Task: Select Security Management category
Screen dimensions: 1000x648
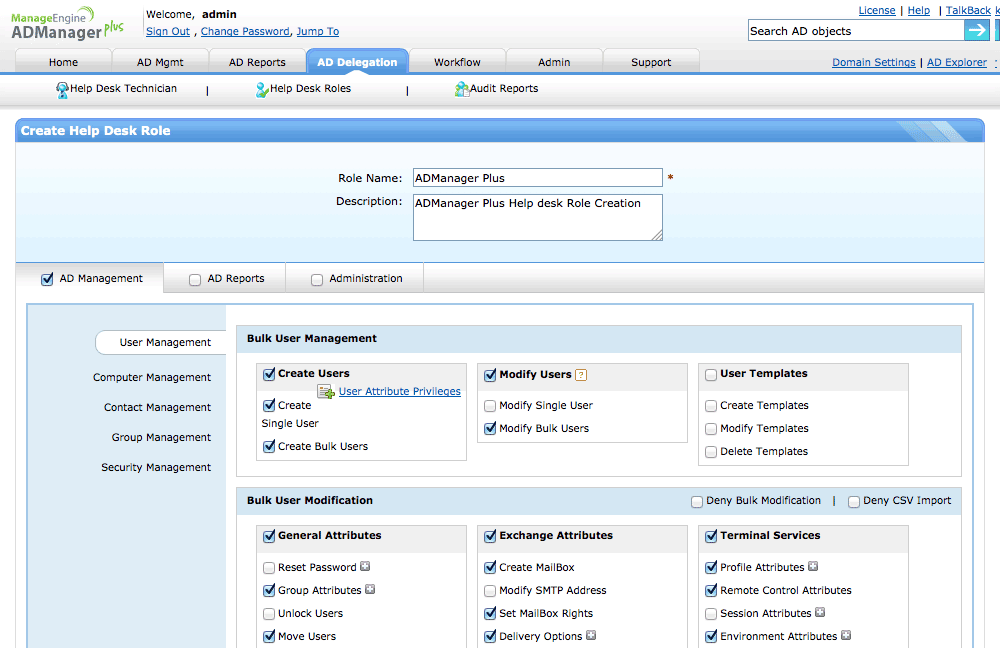Action: (x=156, y=468)
